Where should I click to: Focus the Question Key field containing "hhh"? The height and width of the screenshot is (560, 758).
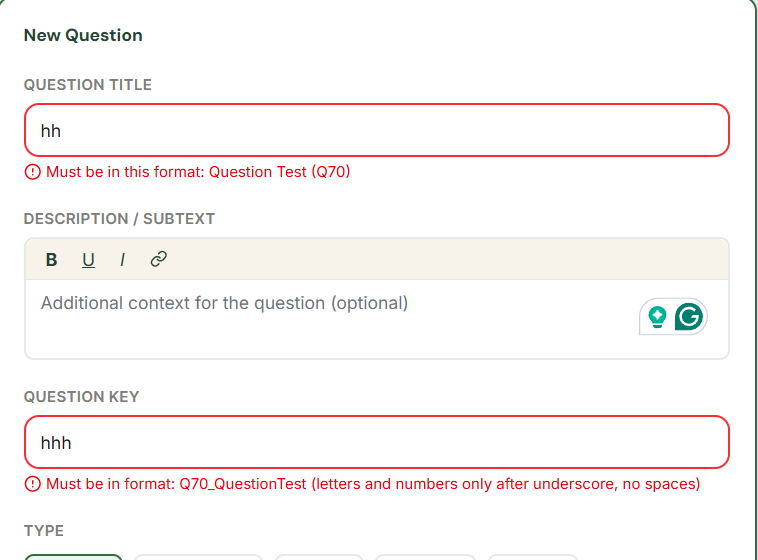pyautogui.click(x=376, y=442)
